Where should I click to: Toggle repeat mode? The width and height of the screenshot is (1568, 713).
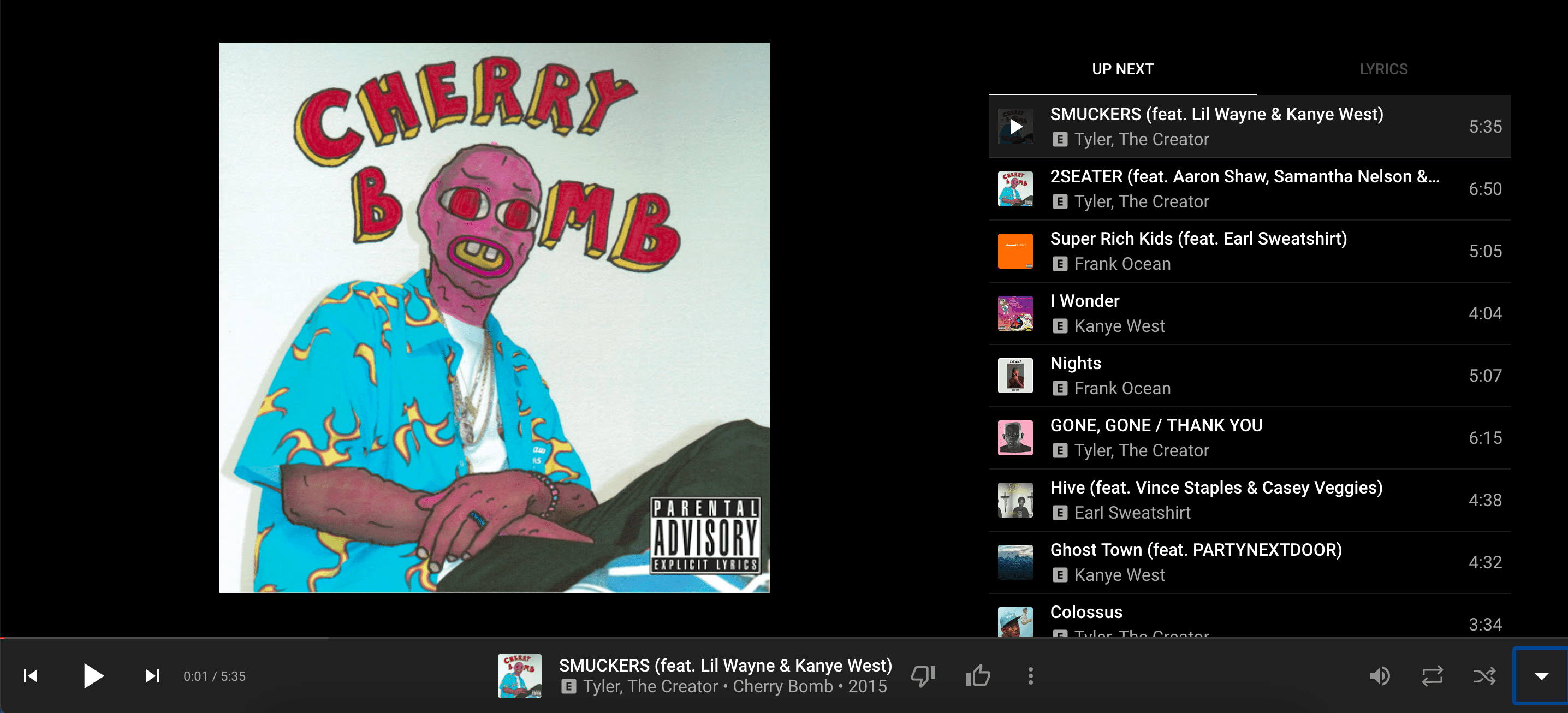point(1432,676)
